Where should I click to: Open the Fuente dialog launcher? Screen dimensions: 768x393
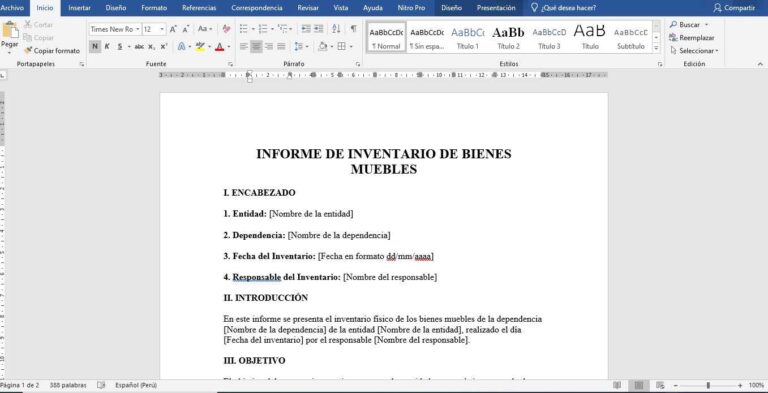click(230, 64)
